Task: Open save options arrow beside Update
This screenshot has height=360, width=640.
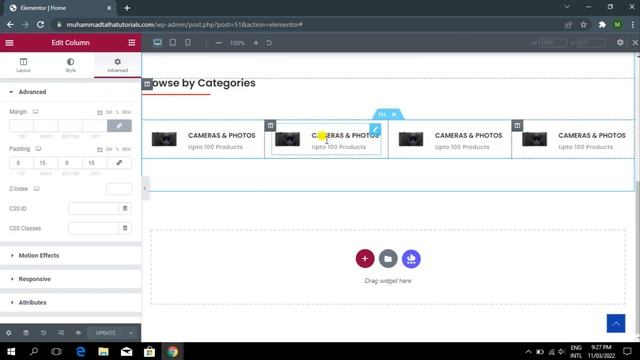Action: pyautogui.click(x=131, y=333)
